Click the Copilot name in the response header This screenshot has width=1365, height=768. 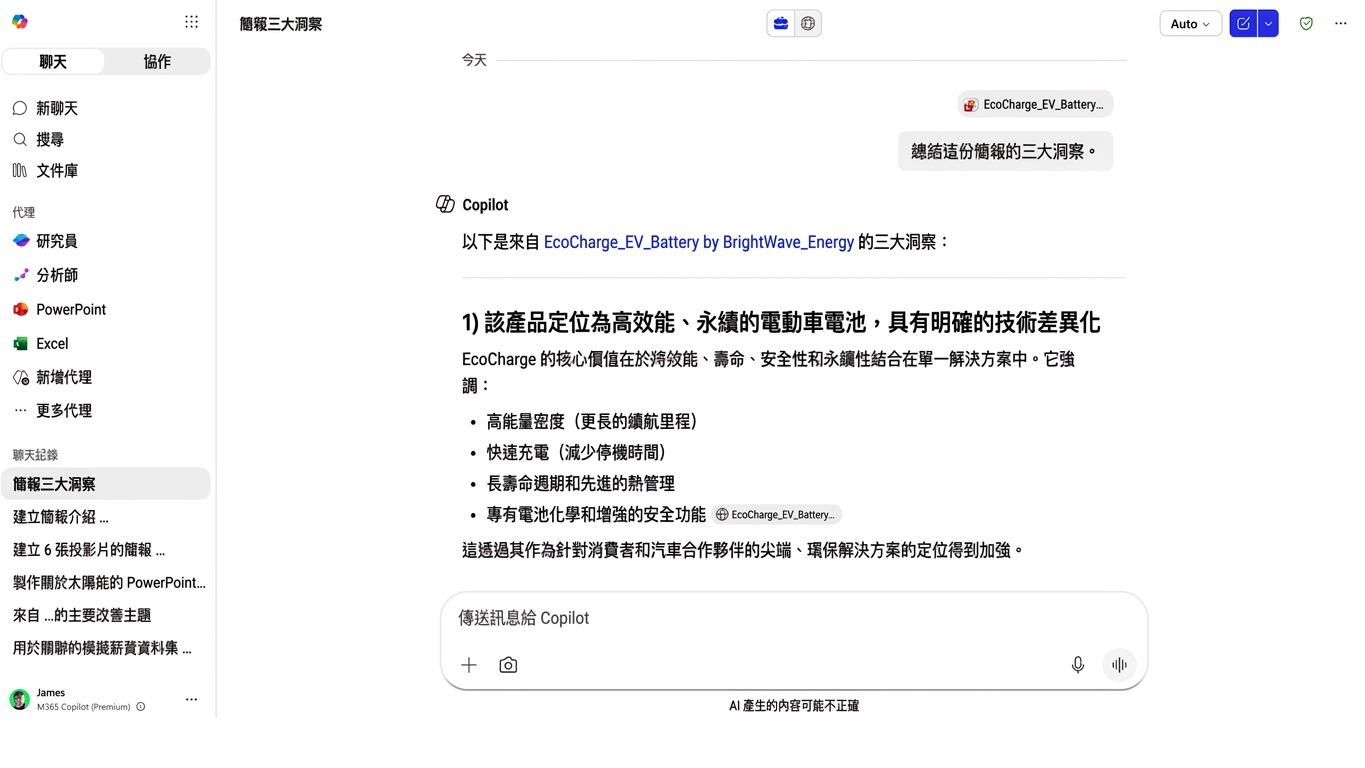(485, 205)
